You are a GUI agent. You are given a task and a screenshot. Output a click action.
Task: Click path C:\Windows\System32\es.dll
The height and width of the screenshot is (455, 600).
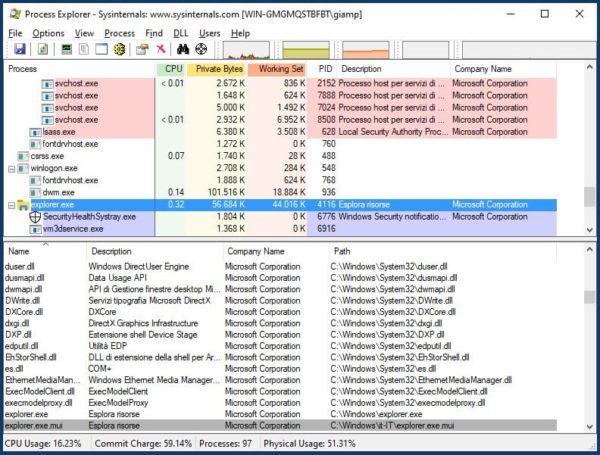(383, 369)
